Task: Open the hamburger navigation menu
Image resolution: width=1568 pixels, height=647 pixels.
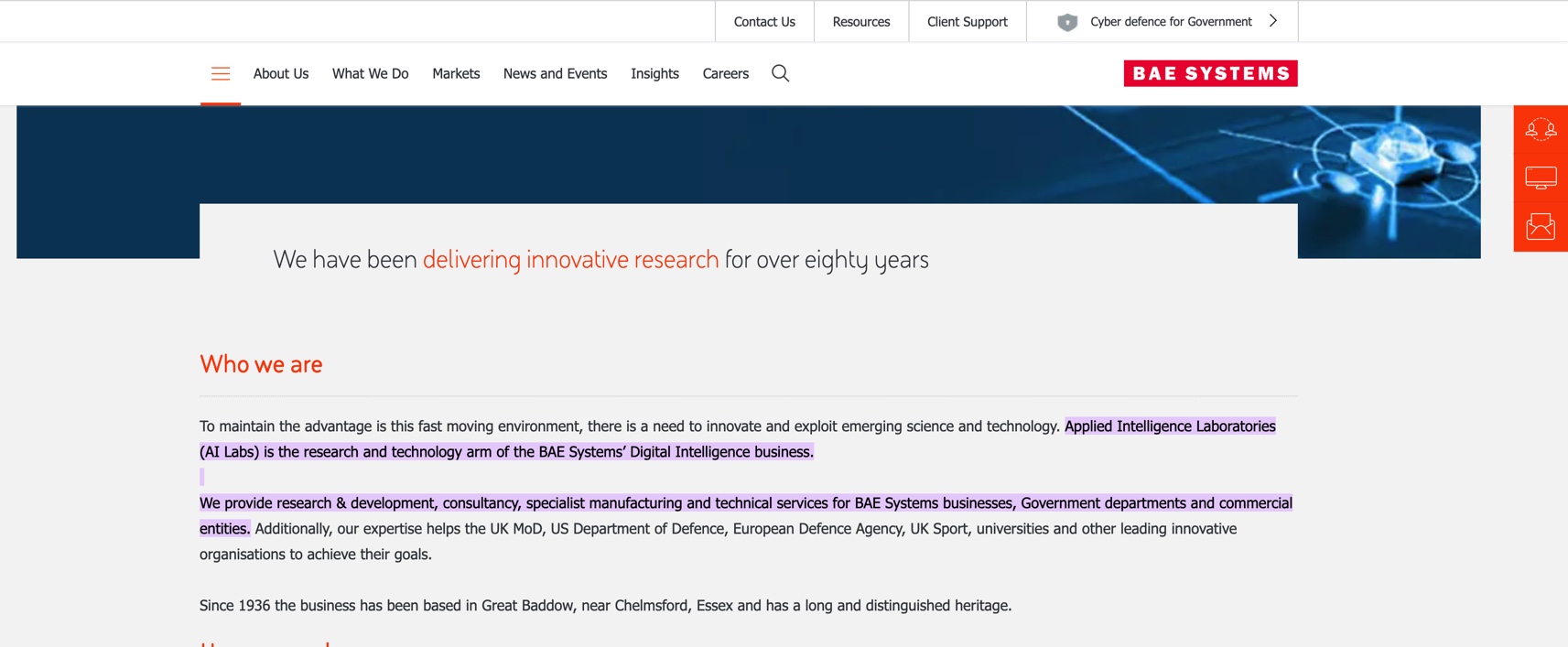Action: (x=221, y=73)
